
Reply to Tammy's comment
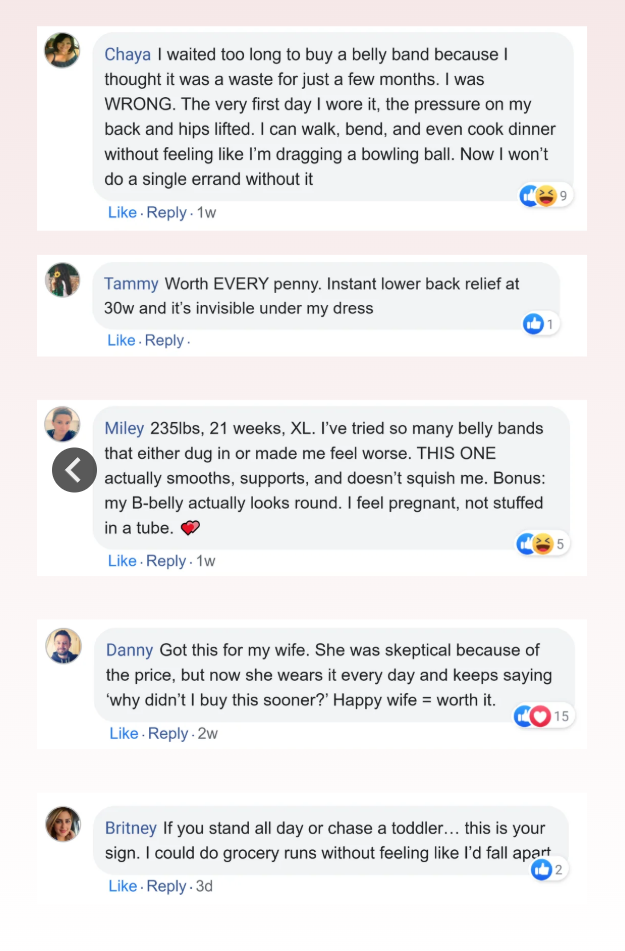click(164, 341)
